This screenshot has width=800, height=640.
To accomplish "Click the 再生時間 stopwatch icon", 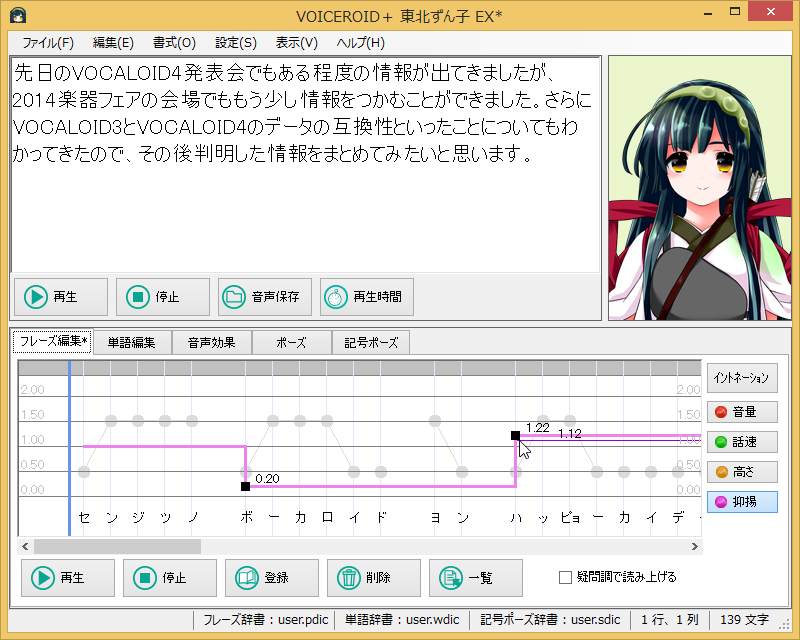I will coord(336,297).
